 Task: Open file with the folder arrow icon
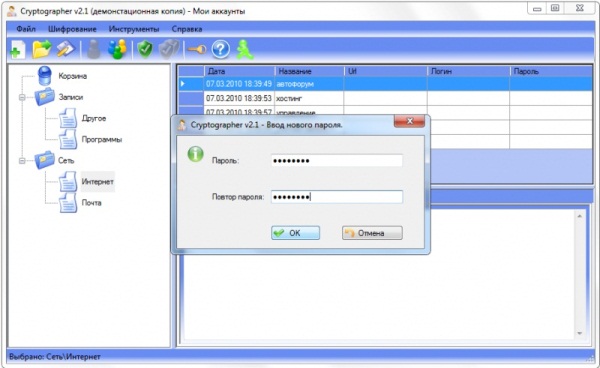(x=42, y=49)
